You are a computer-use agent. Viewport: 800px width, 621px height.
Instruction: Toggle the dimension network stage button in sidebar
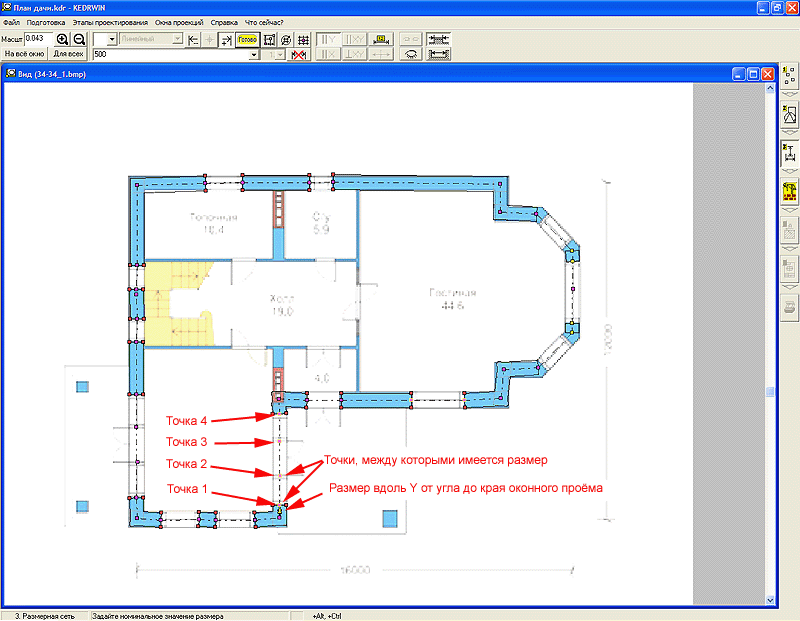pos(789,152)
